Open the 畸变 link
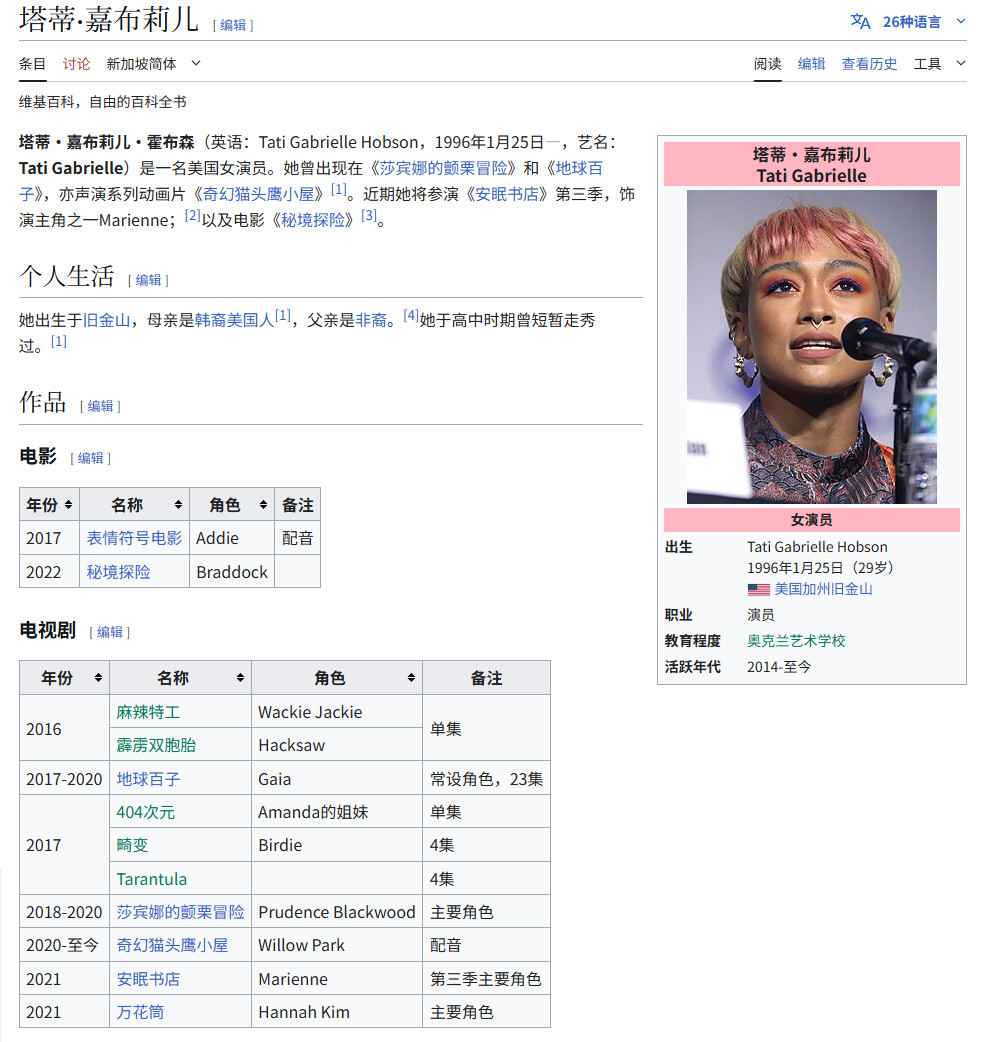 [x=132, y=845]
